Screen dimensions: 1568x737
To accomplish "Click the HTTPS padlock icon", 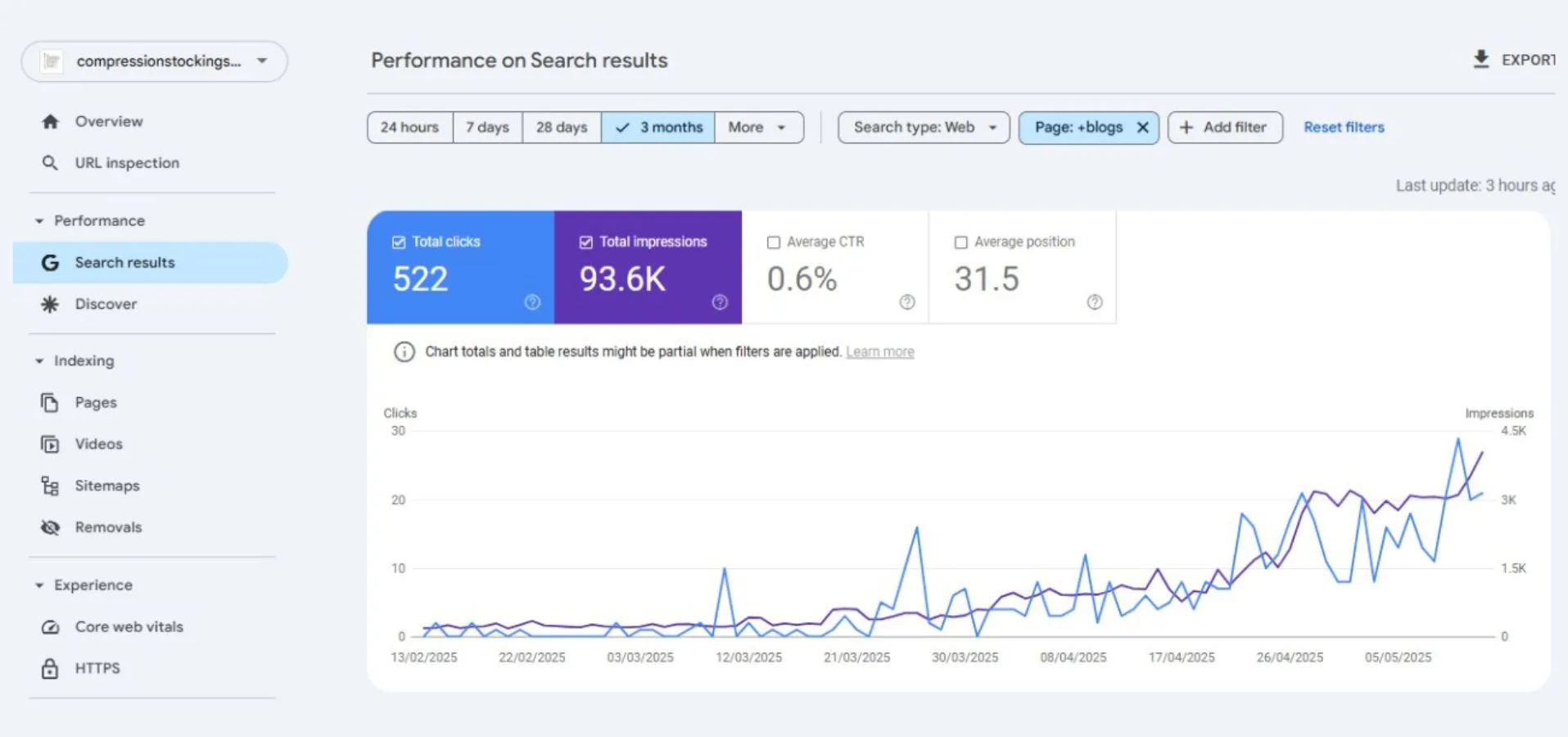I will 50,669.
